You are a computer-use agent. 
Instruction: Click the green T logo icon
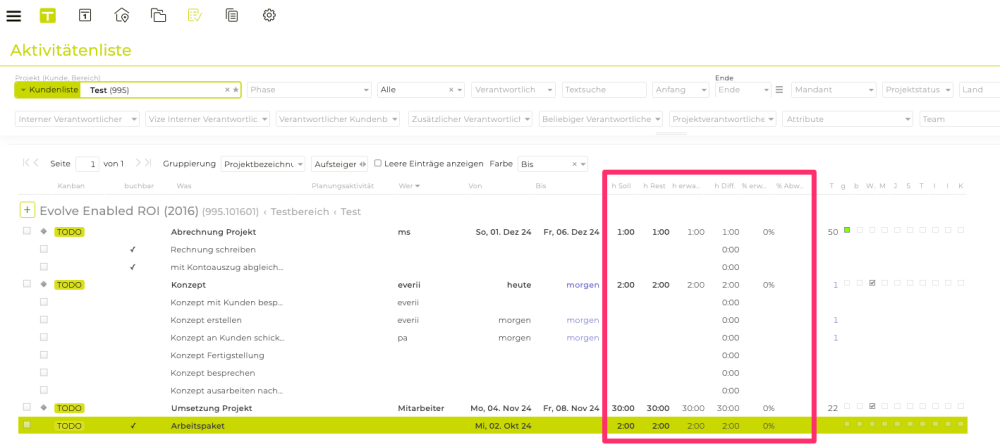(x=48, y=15)
